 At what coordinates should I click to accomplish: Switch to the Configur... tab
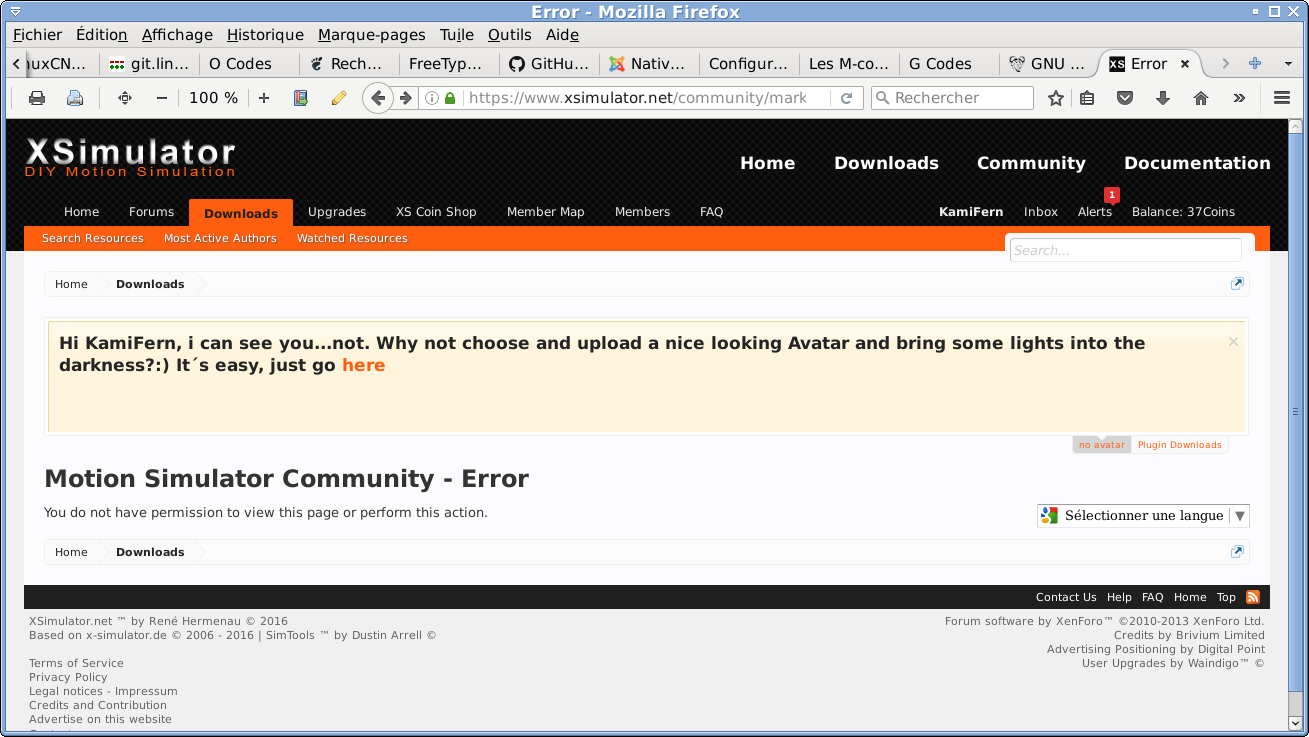[x=749, y=63]
